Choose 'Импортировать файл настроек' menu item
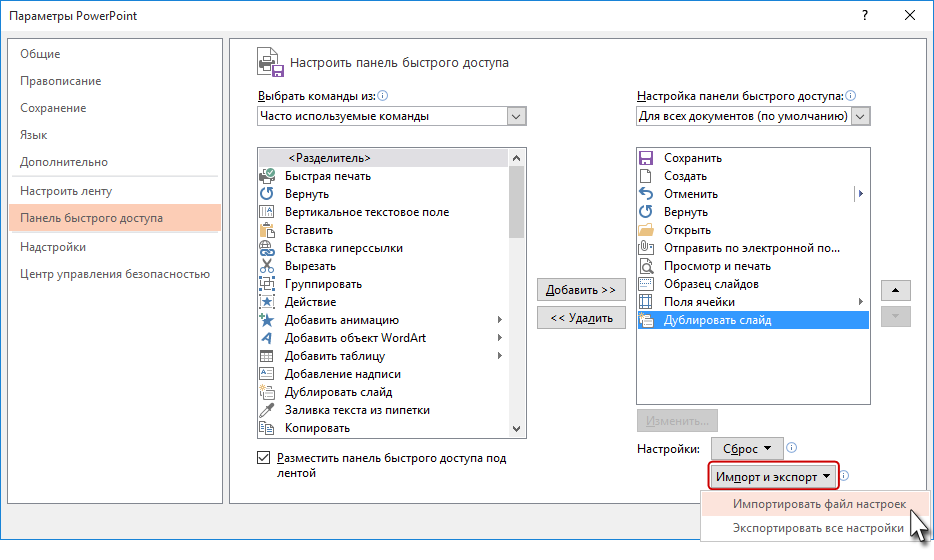This screenshot has height=560, width=934. tap(815, 504)
